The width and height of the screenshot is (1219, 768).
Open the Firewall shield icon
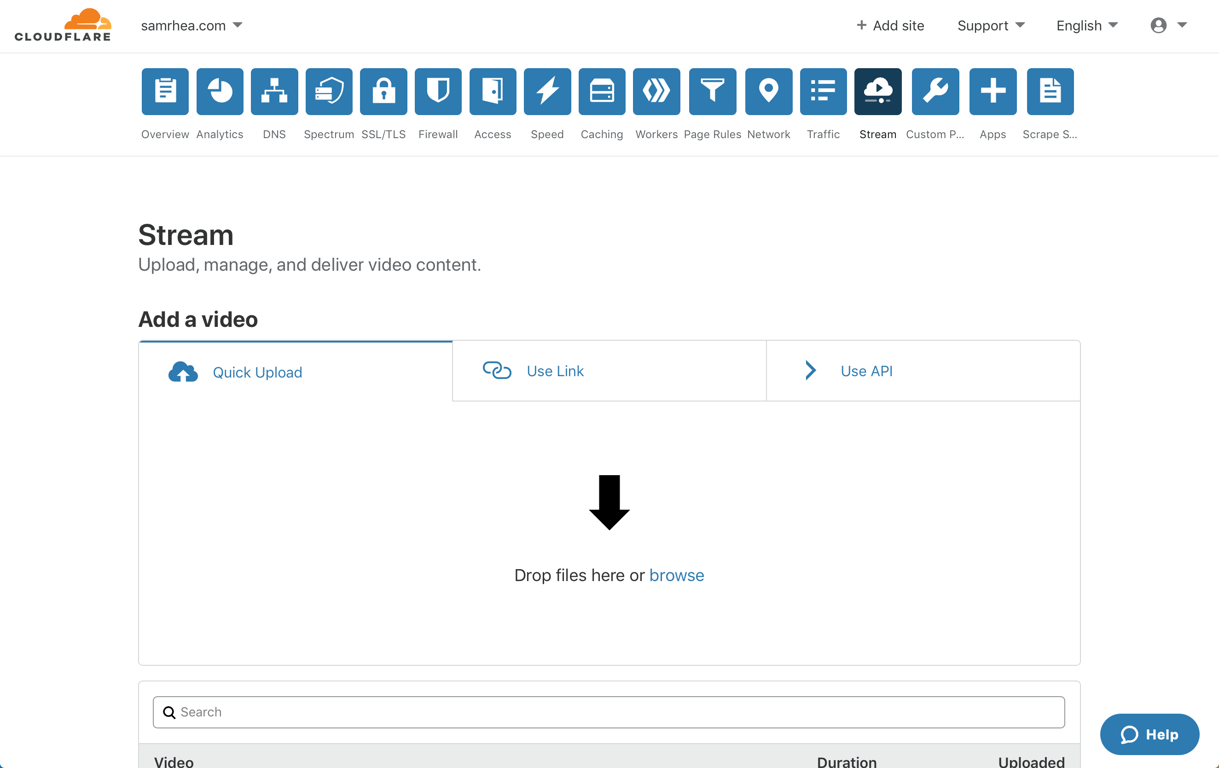pyautogui.click(x=438, y=91)
